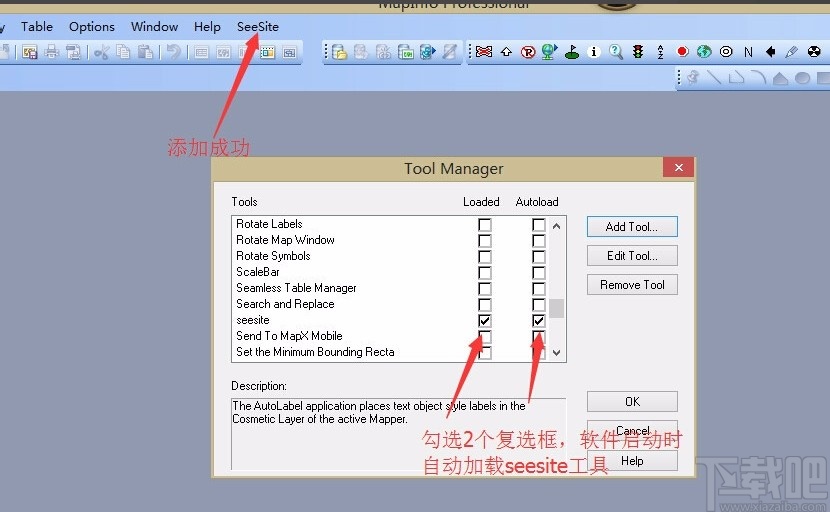Viewport: 830px width, 512px height.
Task: Click the black left-arrow icon
Action: point(770,51)
